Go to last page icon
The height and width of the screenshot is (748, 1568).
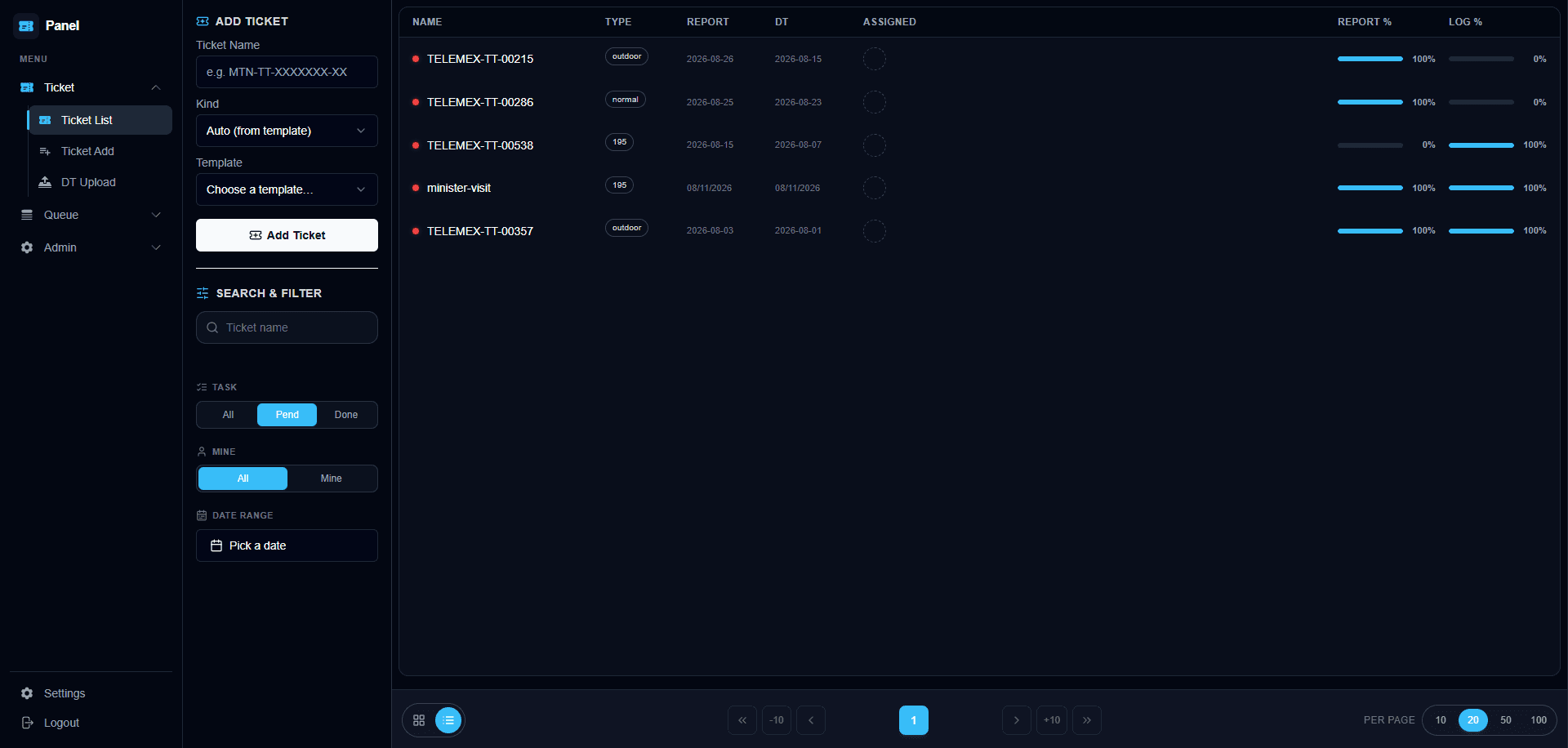[x=1087, y=720]
